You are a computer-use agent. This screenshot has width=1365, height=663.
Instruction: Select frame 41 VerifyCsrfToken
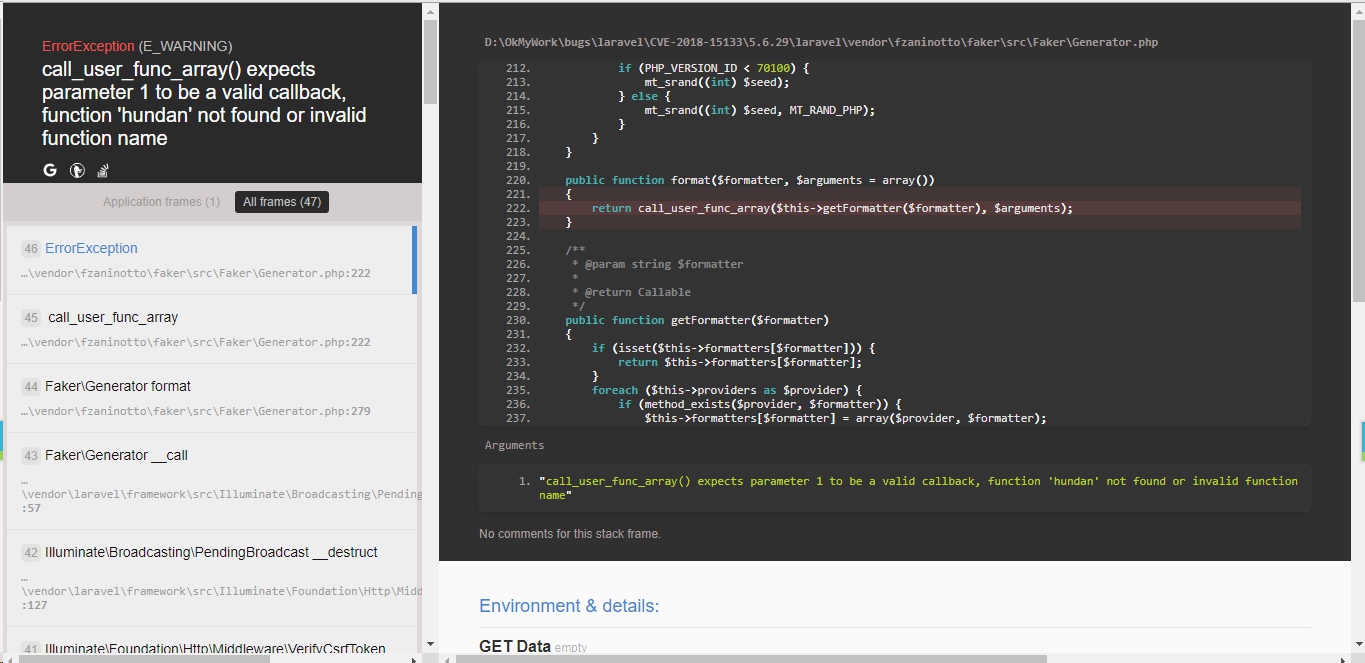(x=210, y=641)
